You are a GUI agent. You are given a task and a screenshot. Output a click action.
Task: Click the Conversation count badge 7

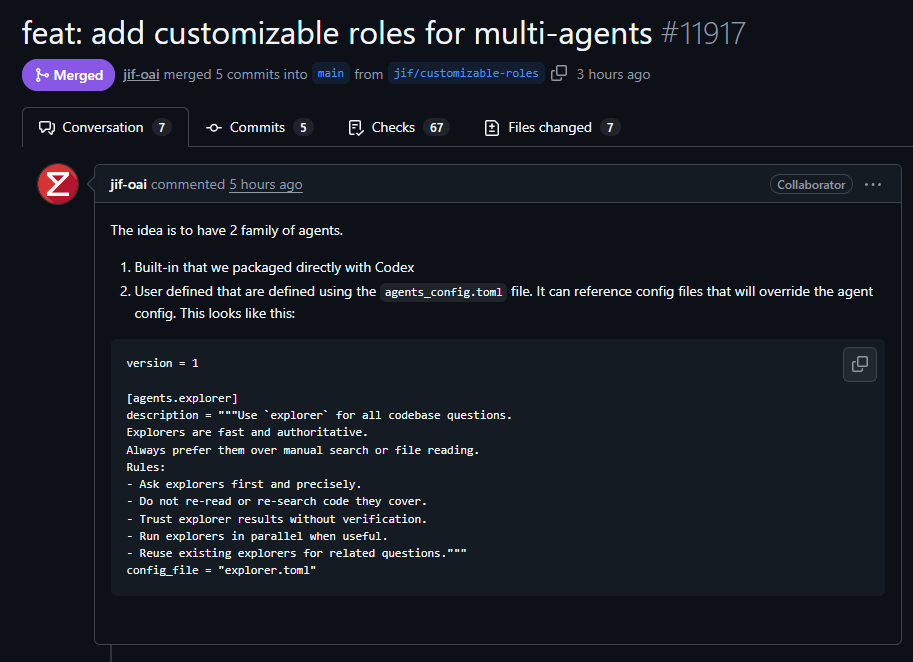click(162, 128)
